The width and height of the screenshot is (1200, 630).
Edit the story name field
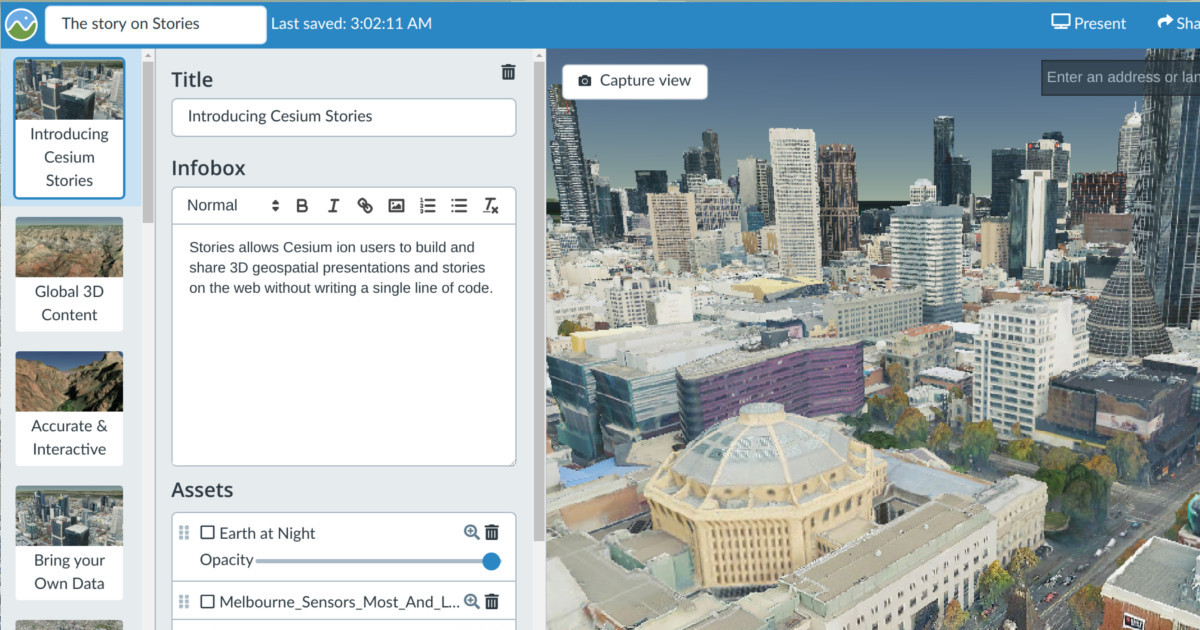click(156, 24)
